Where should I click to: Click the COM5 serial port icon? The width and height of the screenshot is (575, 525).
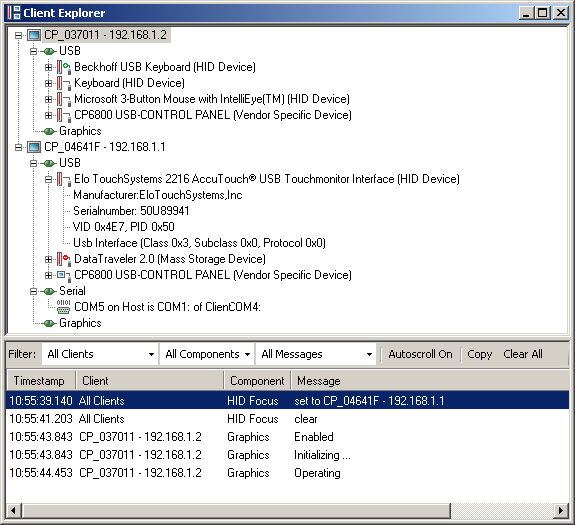[x=63, y=307]
